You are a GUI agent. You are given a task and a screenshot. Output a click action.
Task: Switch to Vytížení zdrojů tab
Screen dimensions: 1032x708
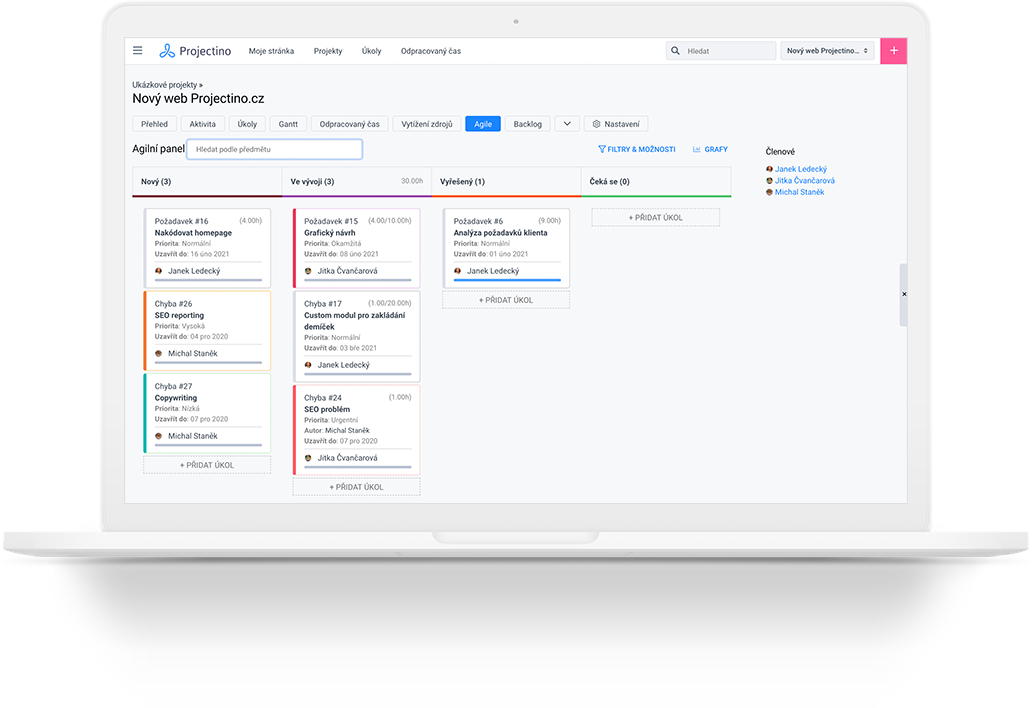427,124
